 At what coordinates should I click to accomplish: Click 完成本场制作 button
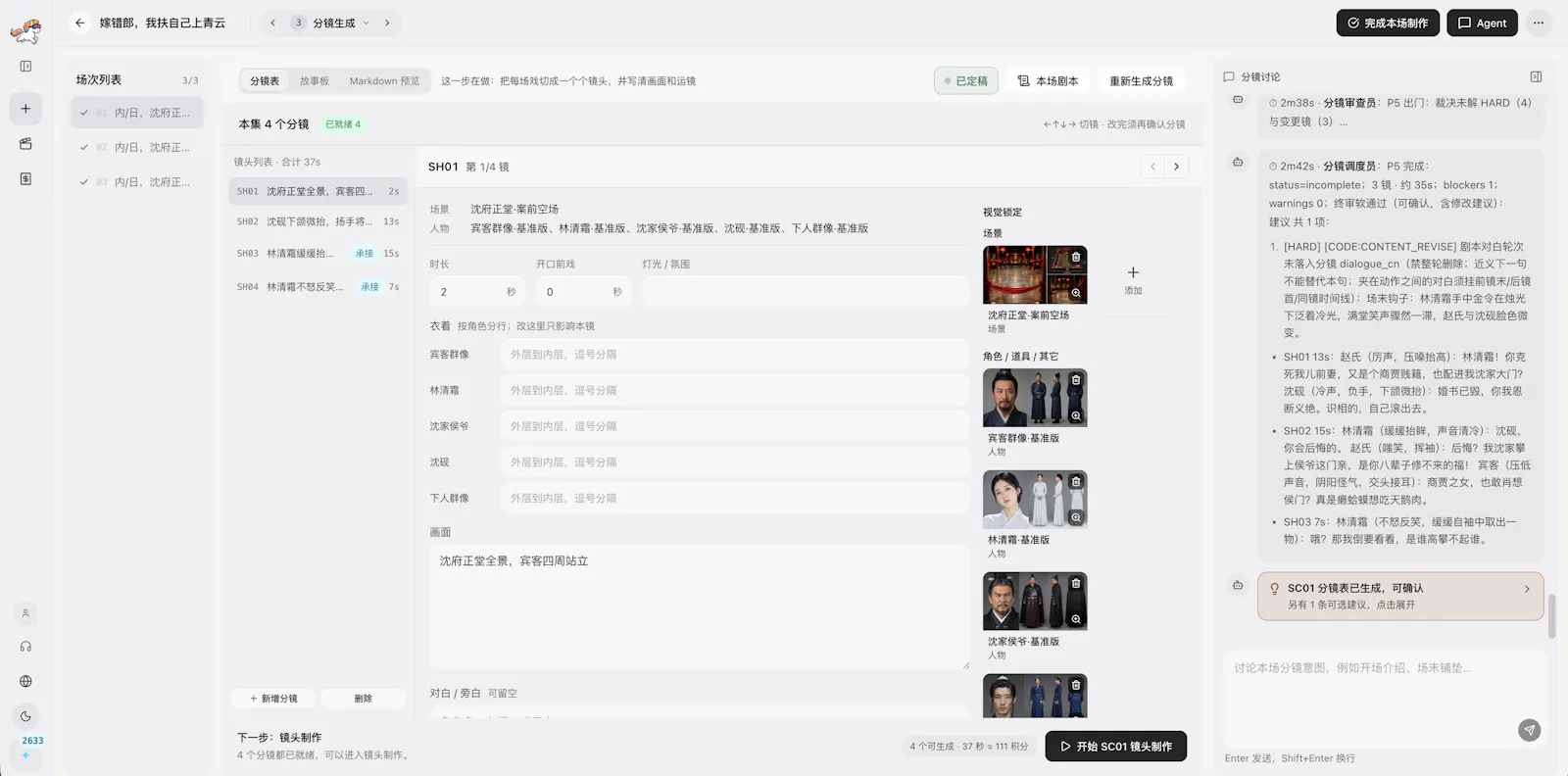1388,23
